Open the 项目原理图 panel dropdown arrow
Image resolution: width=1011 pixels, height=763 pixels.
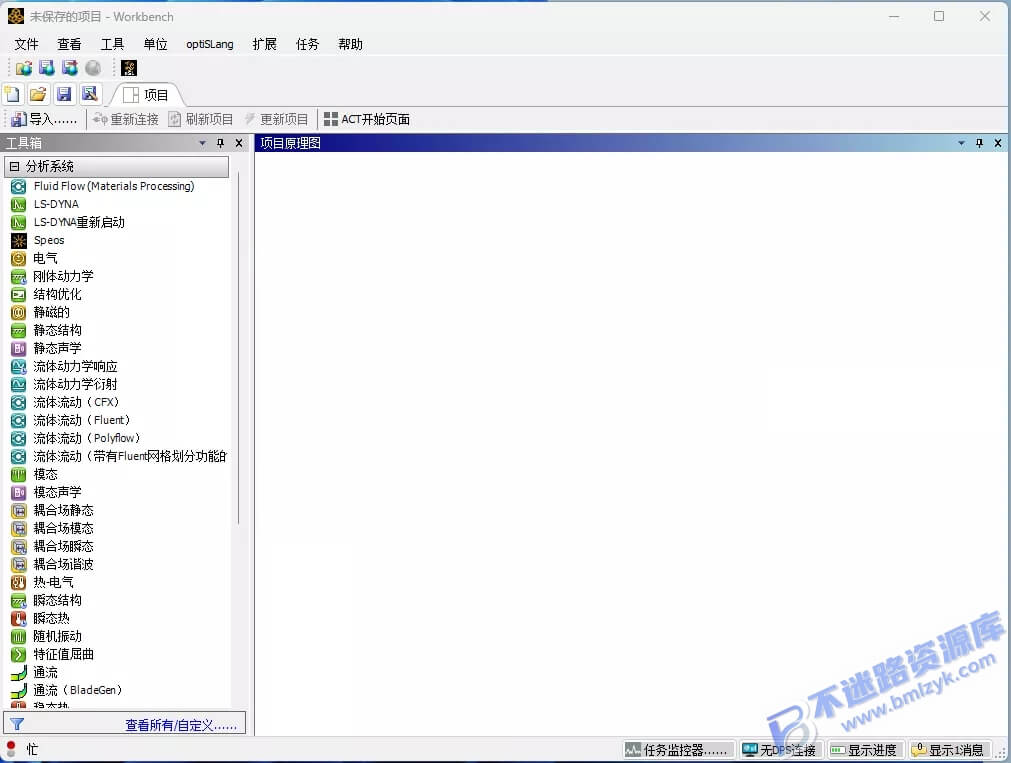961,143
